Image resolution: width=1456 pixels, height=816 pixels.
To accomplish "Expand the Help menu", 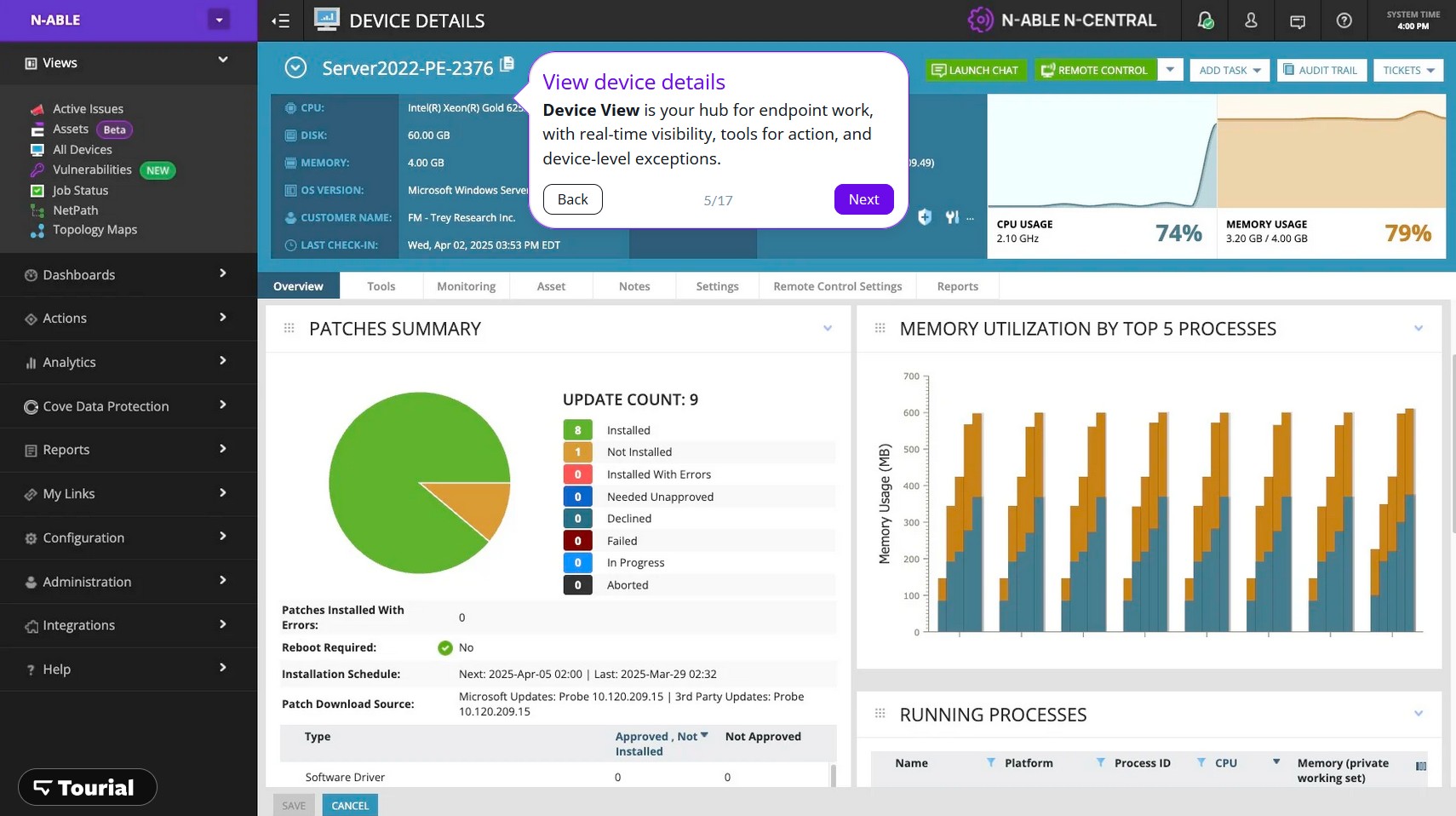I will [x=223, y=668].
